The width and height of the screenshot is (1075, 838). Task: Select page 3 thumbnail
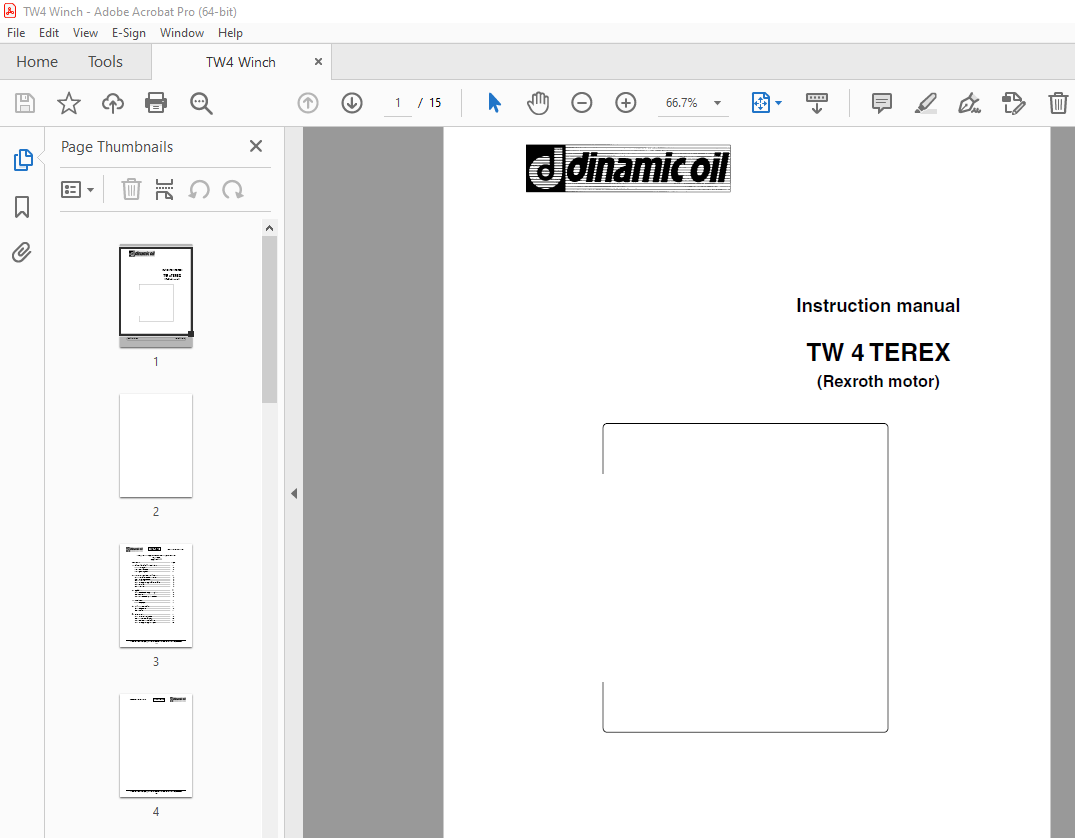click(x=156, y=596)
